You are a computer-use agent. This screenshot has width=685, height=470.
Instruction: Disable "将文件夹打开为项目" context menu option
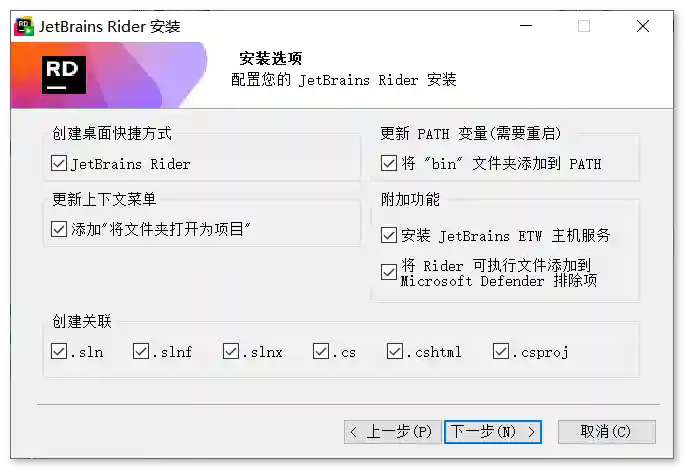click(59, 229)
